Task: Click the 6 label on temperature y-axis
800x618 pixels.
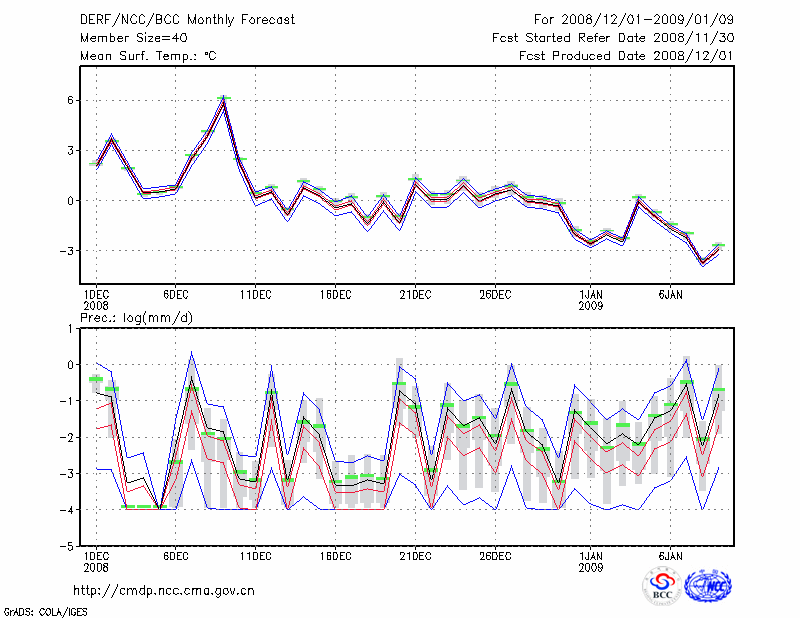Action: pyautogui.click(x=72, y=100)
